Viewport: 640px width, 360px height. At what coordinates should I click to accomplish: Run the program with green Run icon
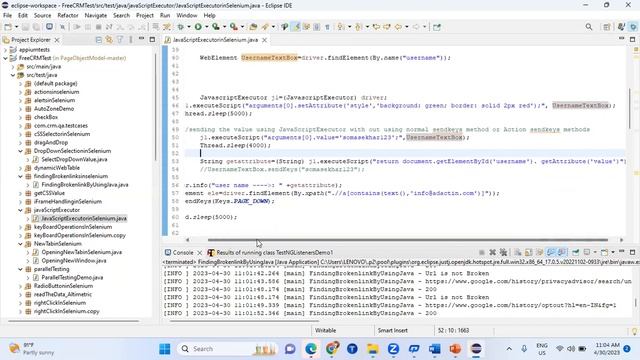tap(198, 27)
